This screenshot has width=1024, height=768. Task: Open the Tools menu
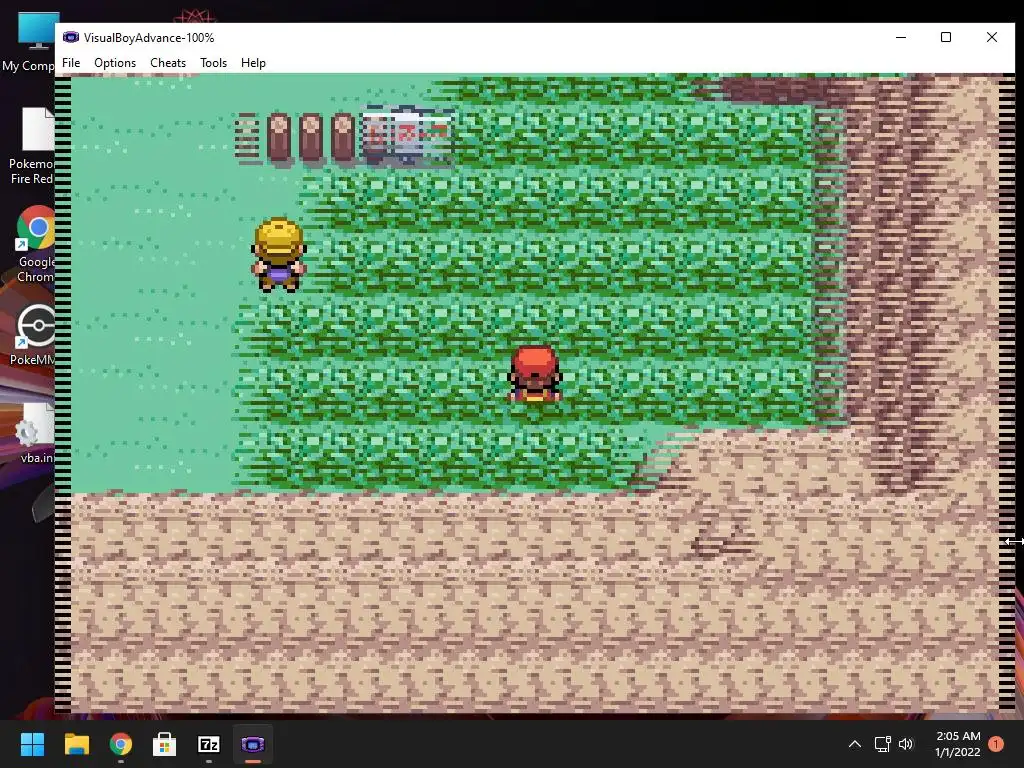214,63
